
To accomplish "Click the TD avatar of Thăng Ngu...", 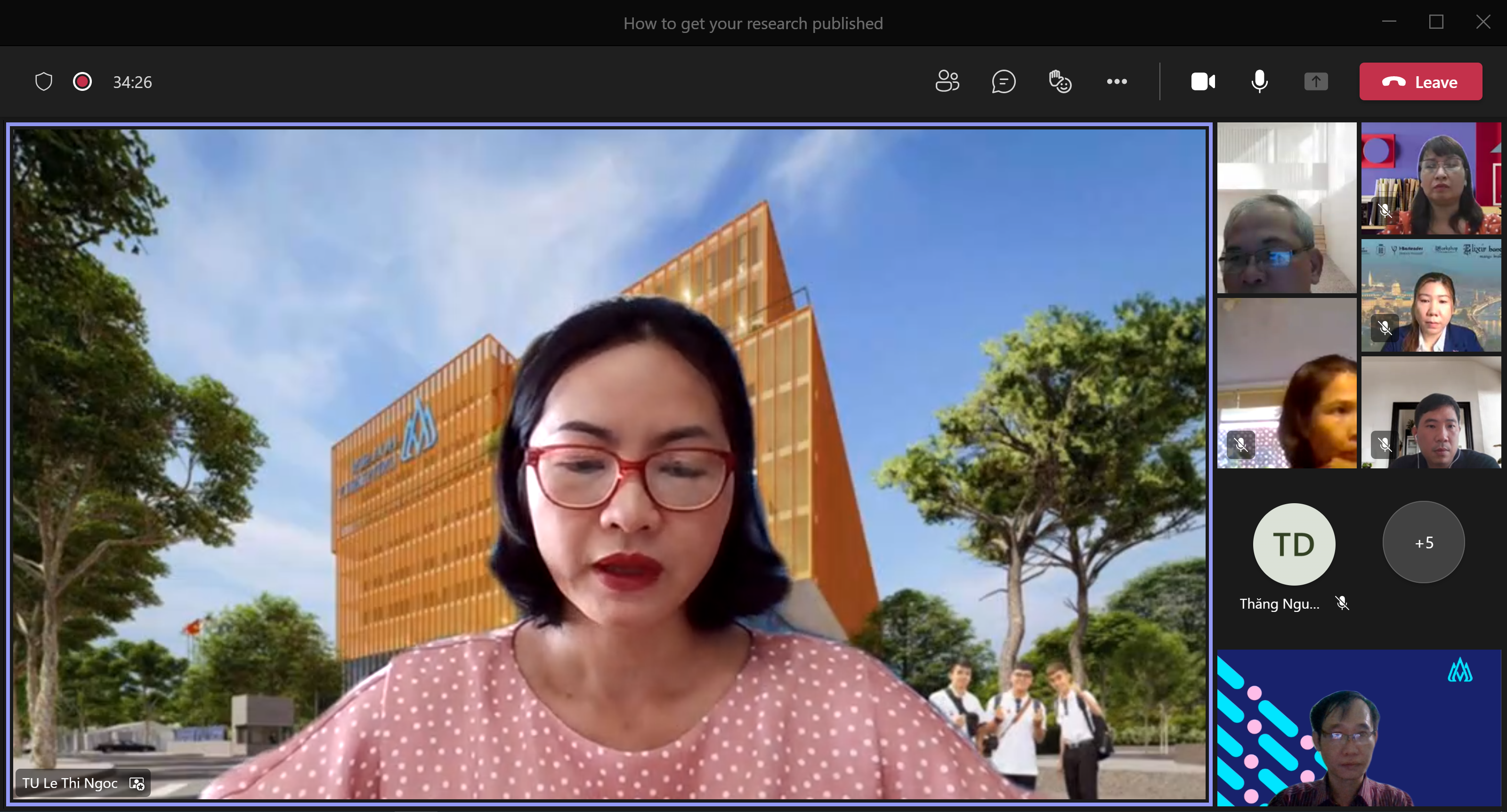I will coord(1294,544).
